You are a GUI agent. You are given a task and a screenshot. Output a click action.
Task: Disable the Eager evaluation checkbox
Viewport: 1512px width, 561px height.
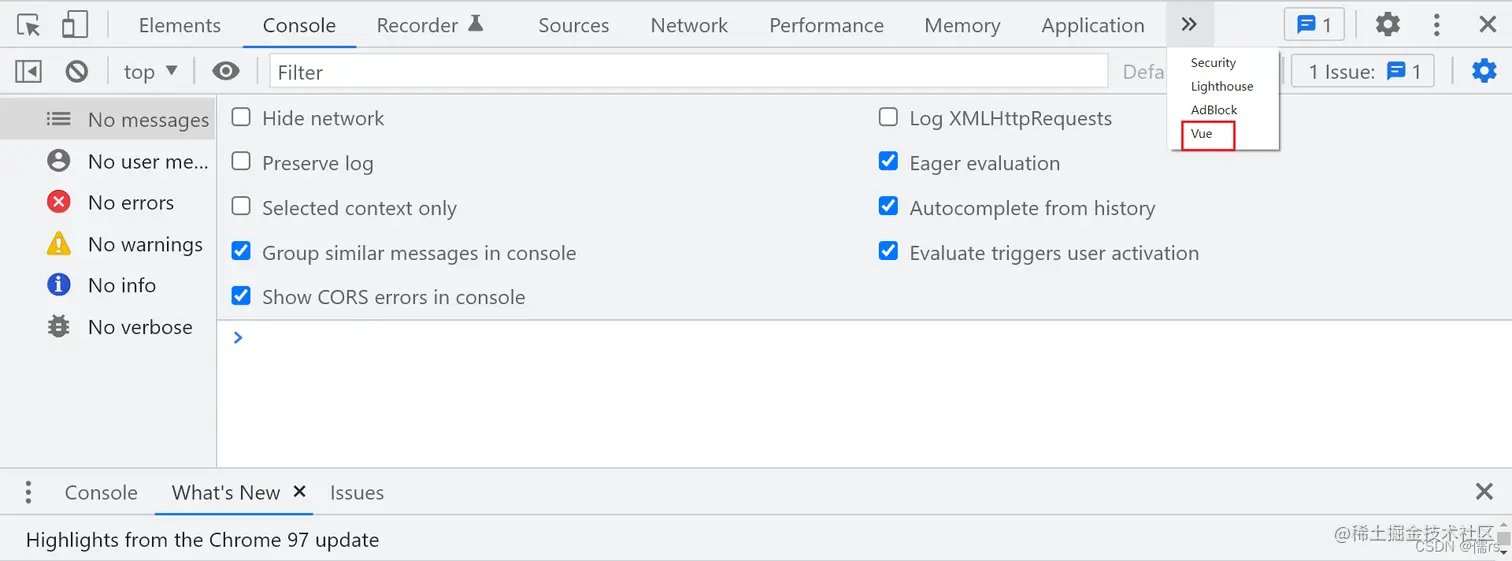pos(888,162)
